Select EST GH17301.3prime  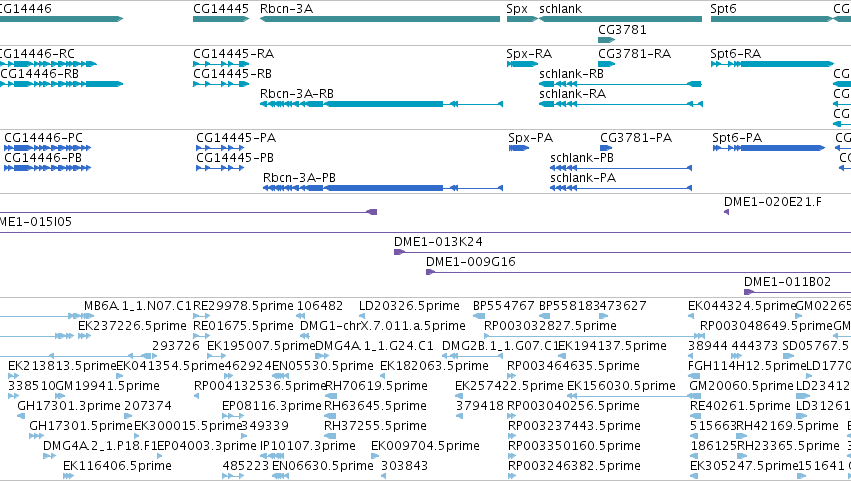pyautogui.click(x=69, y=406)
